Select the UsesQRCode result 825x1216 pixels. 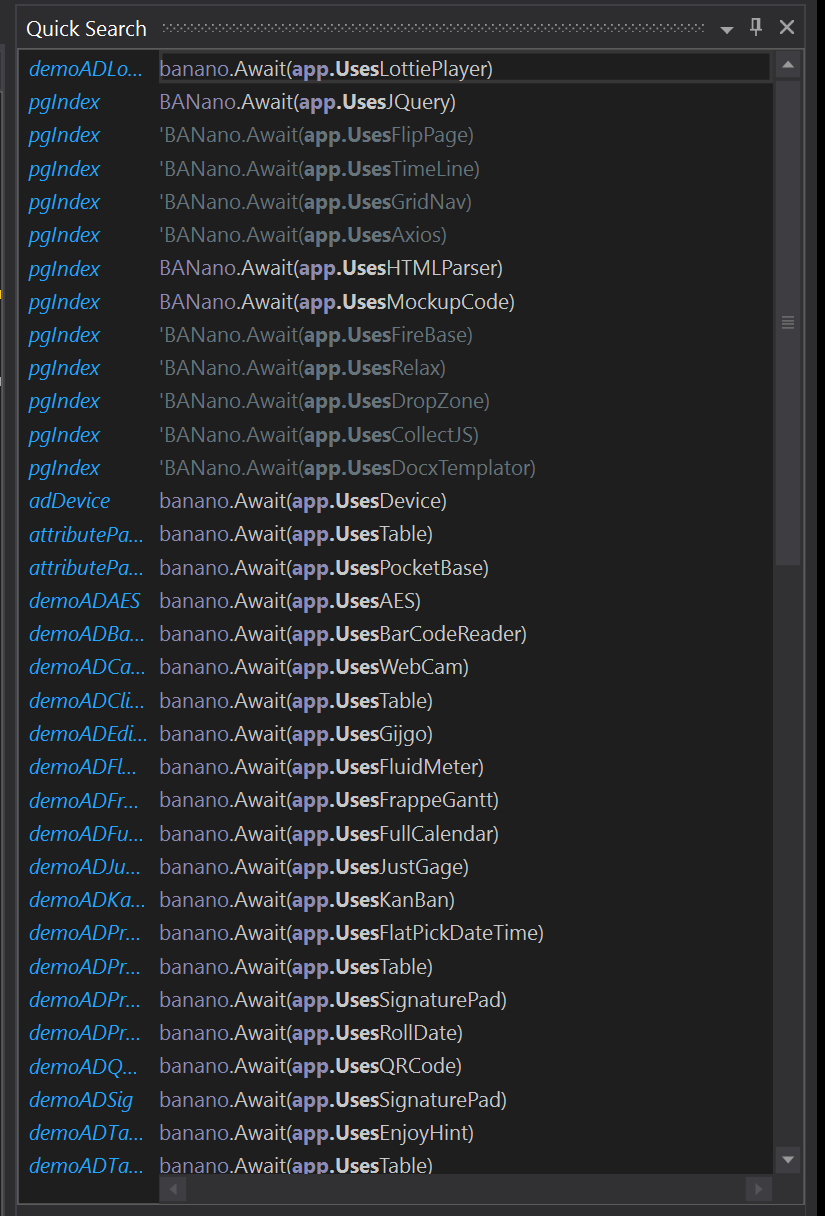tap(311, 1066)
